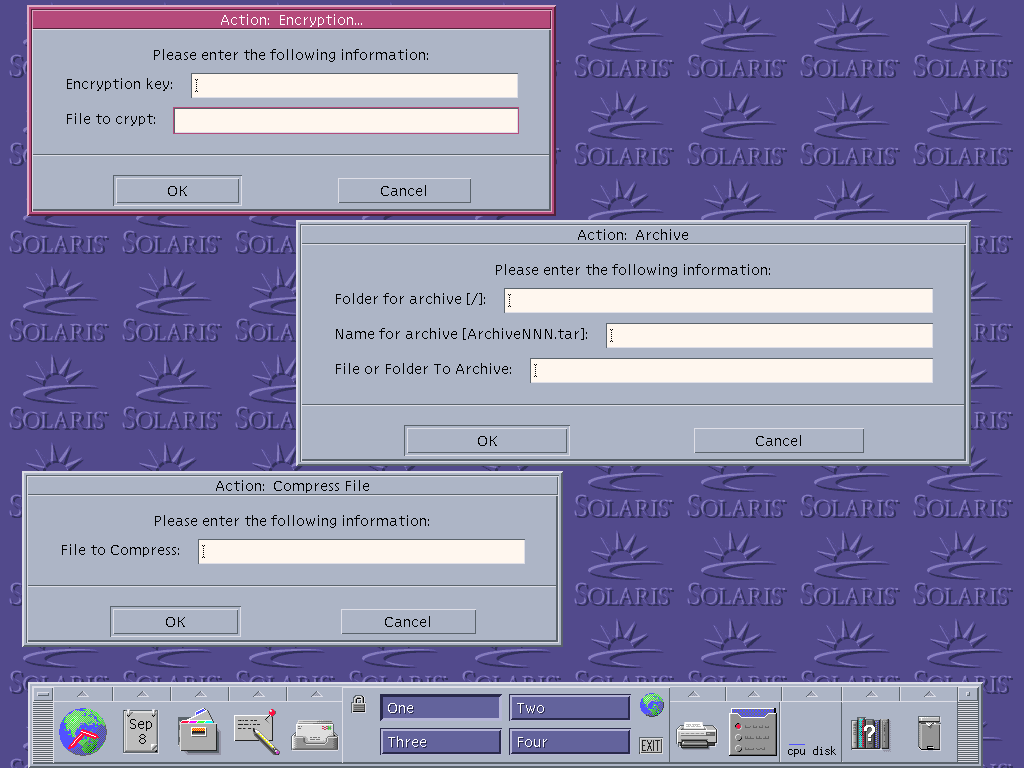Expand subpanel arrow above cpu disk meter
The height and width of the screenshot is (768, 1024).
(x=811, y=694)
